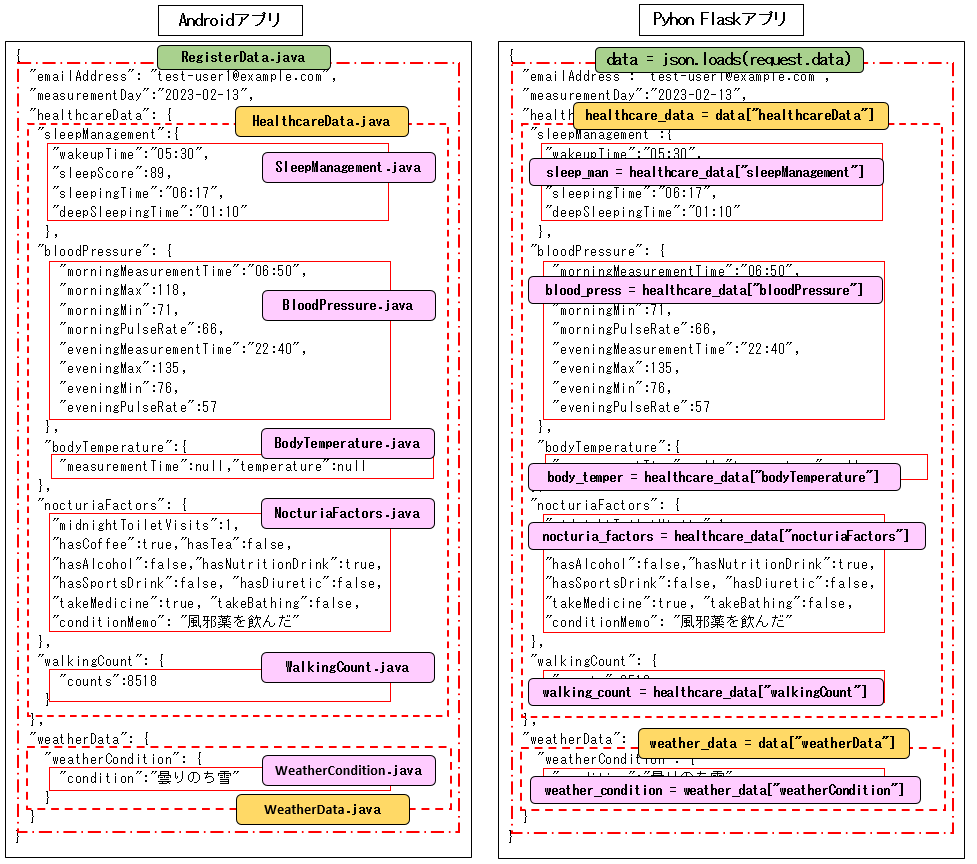Click "bloodPressure": { key in Flask panel
977x864 pixels.
pos(599,251)
